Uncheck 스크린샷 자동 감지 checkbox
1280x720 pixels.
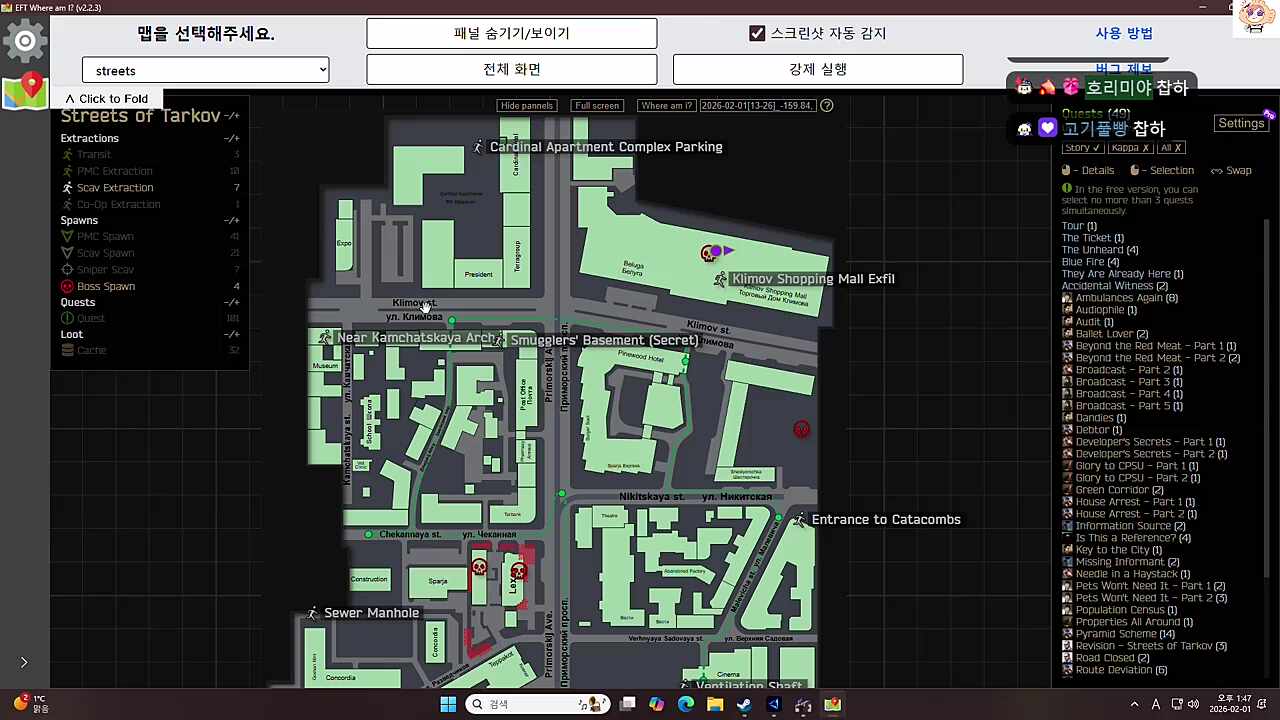pos(757,33)
